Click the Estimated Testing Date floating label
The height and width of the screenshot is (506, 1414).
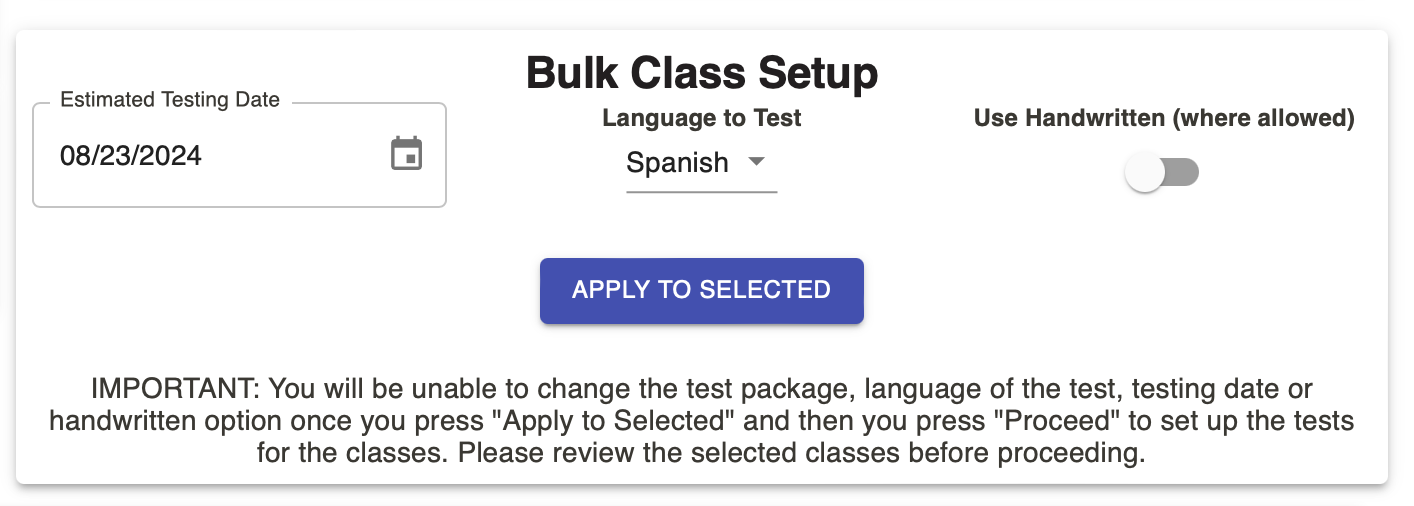pos(170,100)
